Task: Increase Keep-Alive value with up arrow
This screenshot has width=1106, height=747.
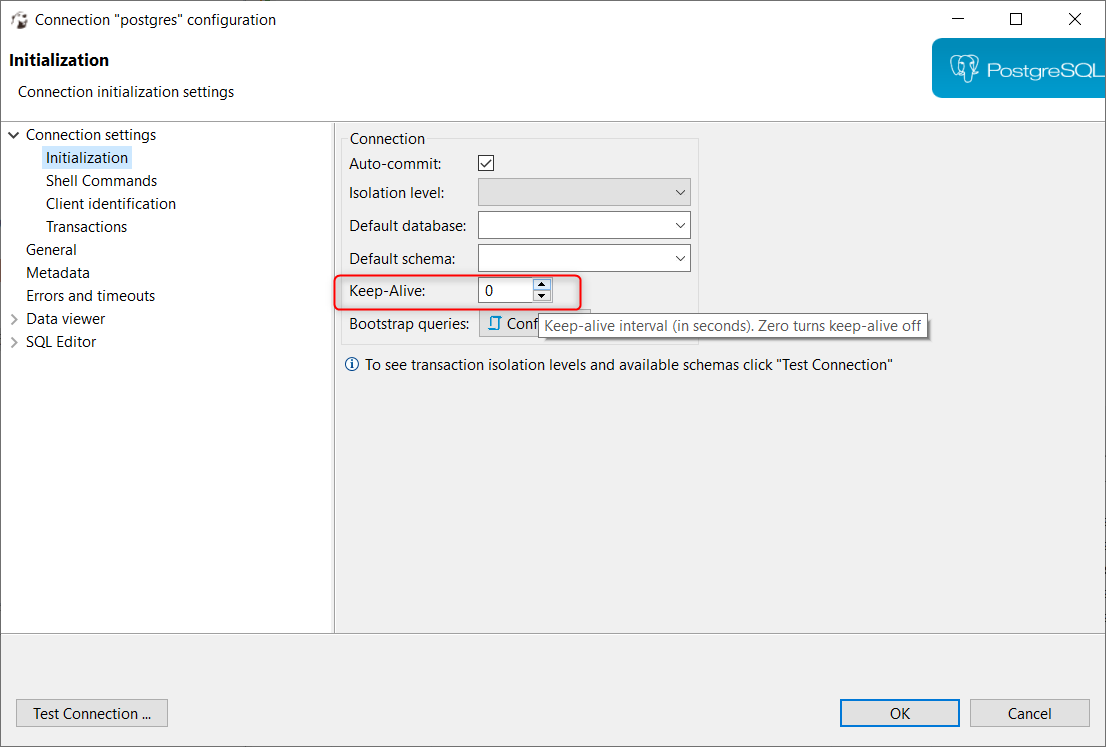Action: tap(542, 285)
